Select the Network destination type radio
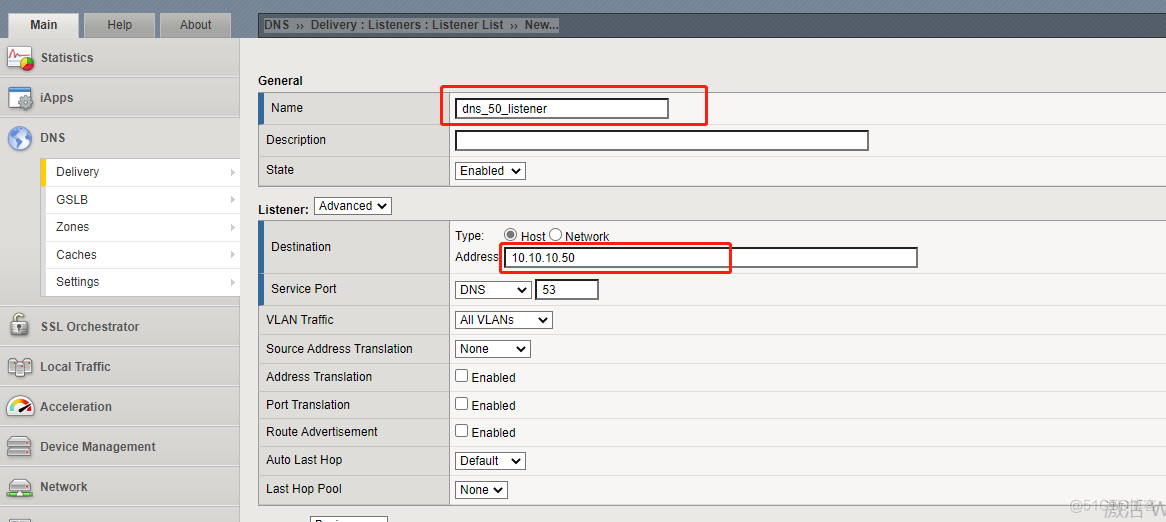Screen dimensions: 1166x522 556,235
